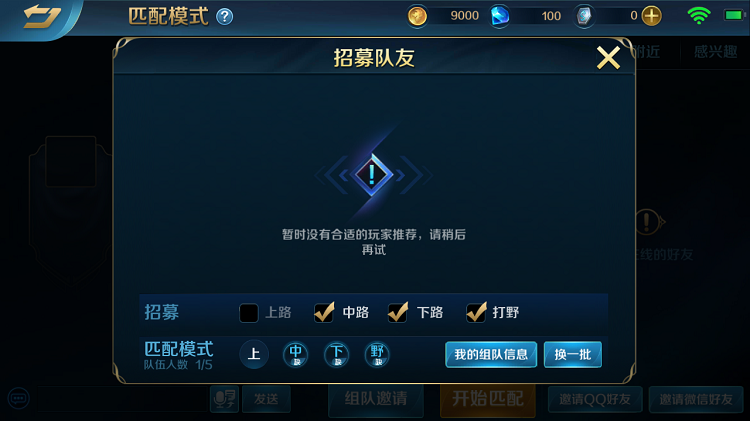This screenshot has height=421, width=750.
Task: Add currency with the plus icon
Action: coord(651,16)
